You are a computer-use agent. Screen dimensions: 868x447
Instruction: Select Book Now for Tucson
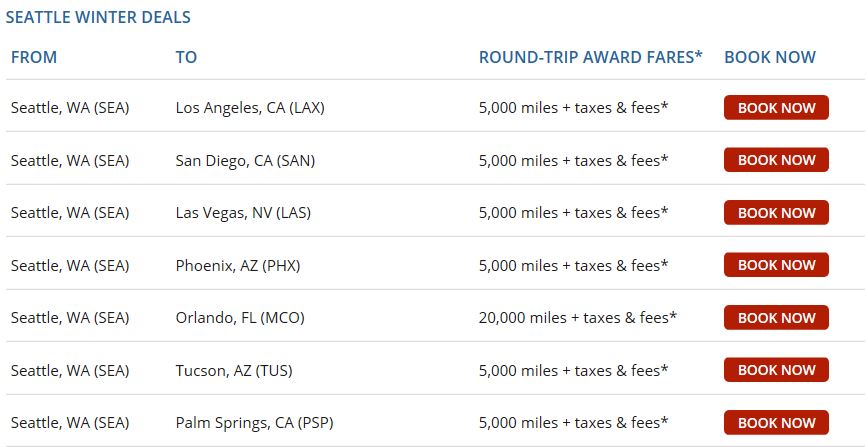click(776, 370)
